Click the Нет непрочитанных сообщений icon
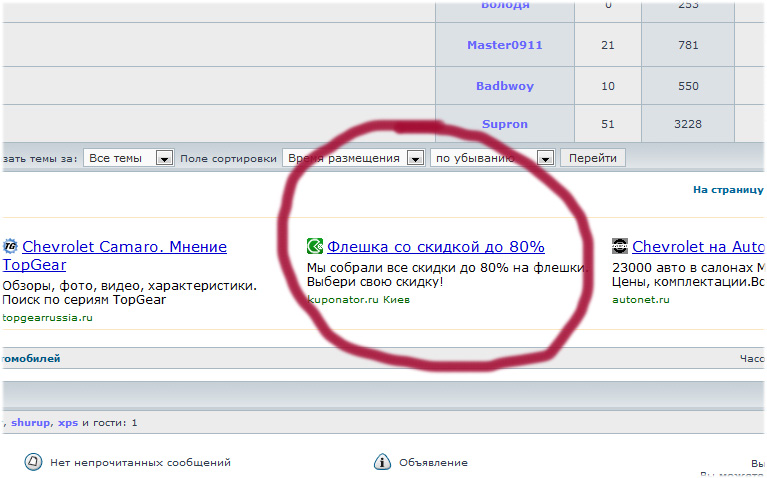Screen dimensions: 767x478 click(33, 462)
